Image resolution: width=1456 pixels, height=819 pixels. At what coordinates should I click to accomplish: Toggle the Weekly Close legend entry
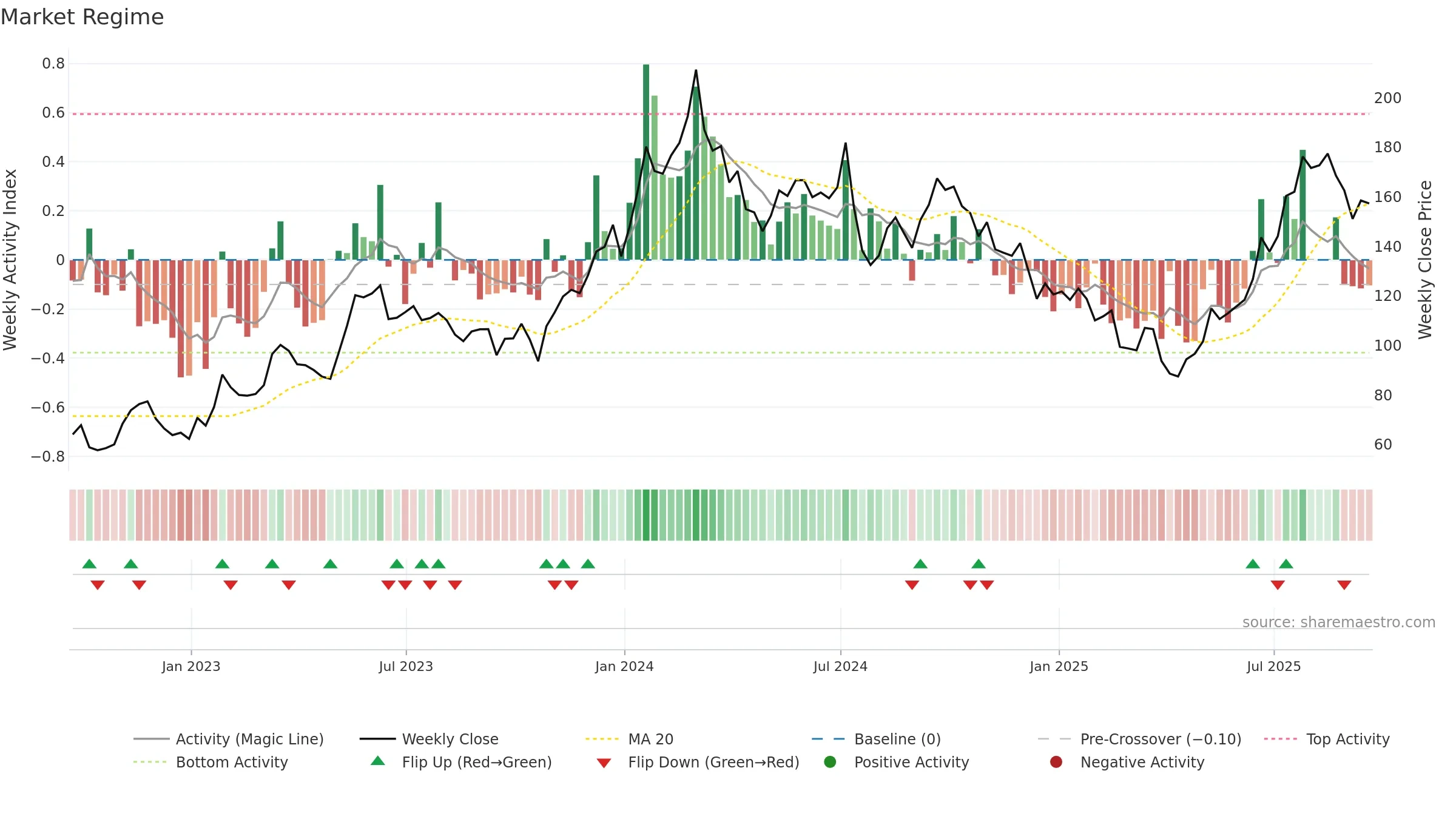429,739
